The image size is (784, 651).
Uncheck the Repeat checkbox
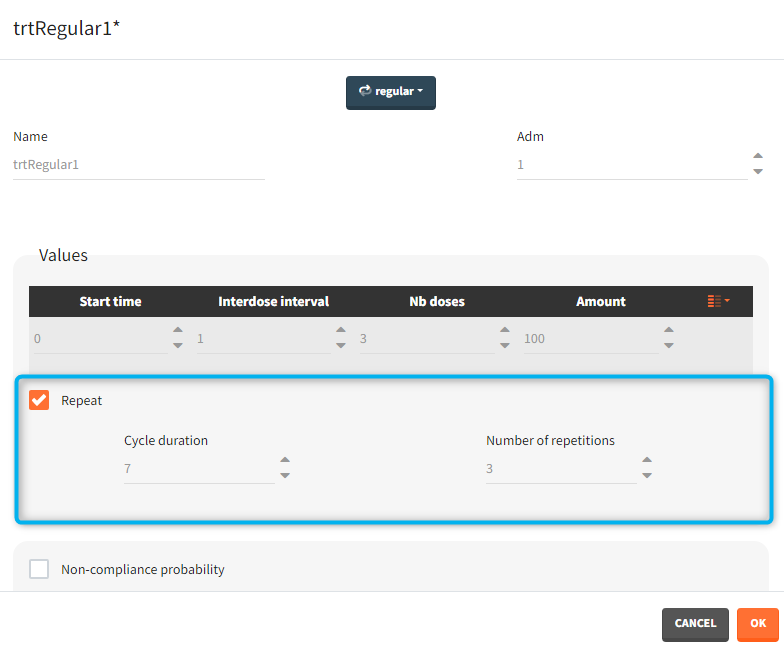click(x=39, y=400)
